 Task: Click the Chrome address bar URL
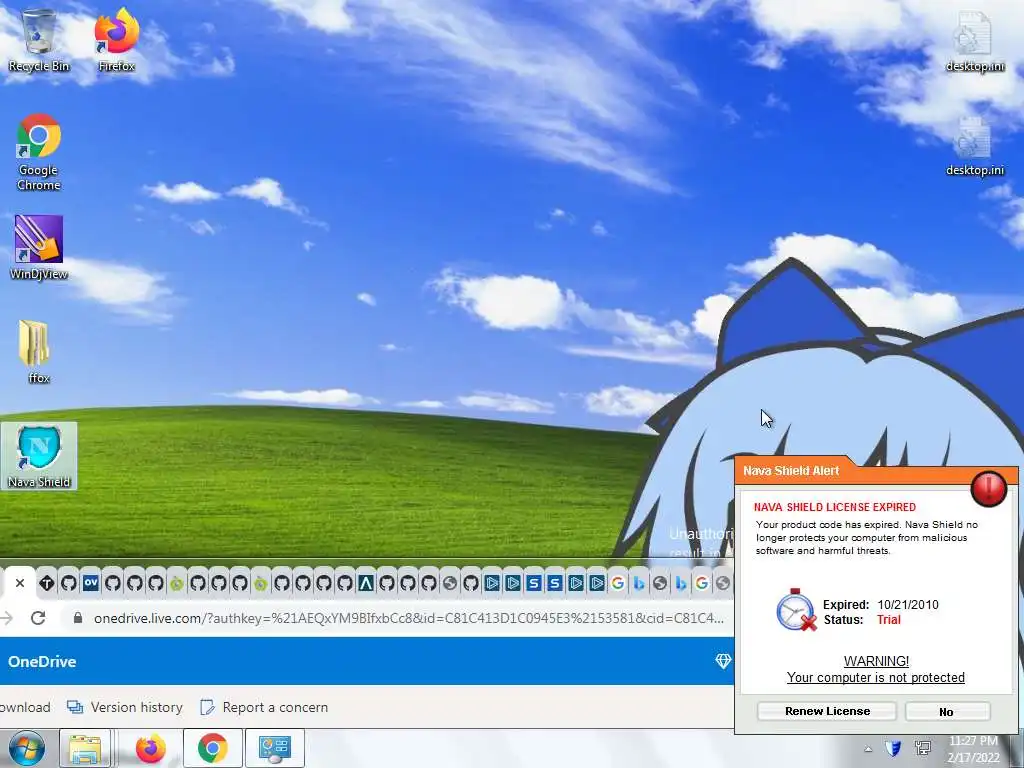[408, 618]
